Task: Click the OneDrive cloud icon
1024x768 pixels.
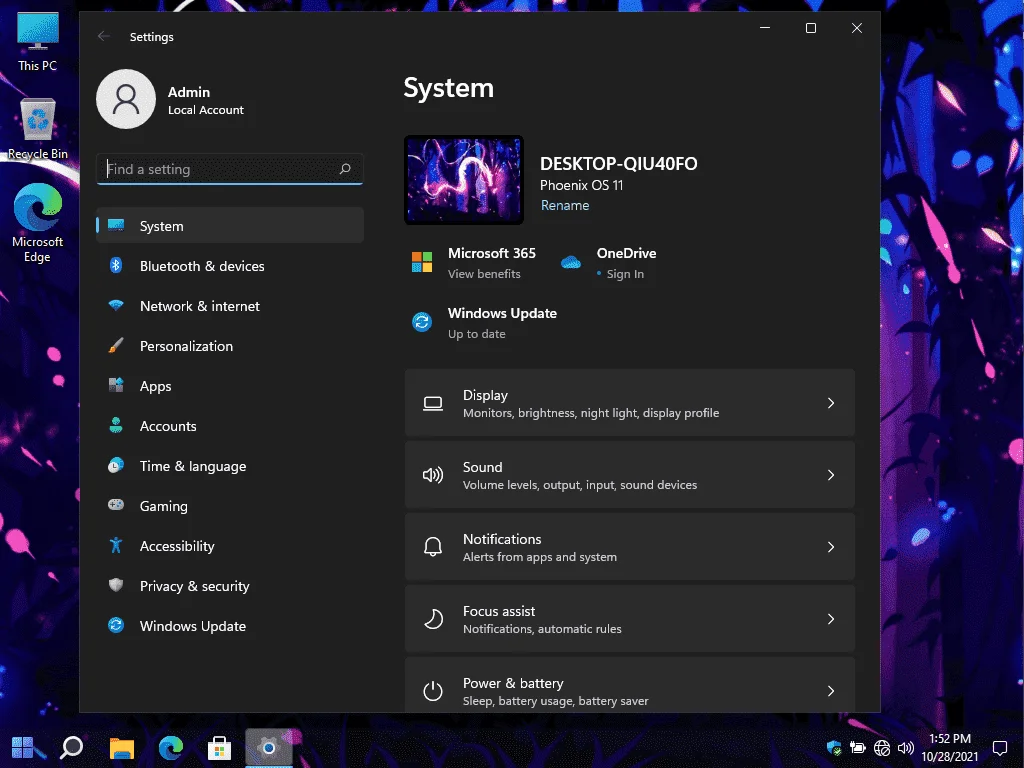Action: pyautogui.click(x=571, y=263)
